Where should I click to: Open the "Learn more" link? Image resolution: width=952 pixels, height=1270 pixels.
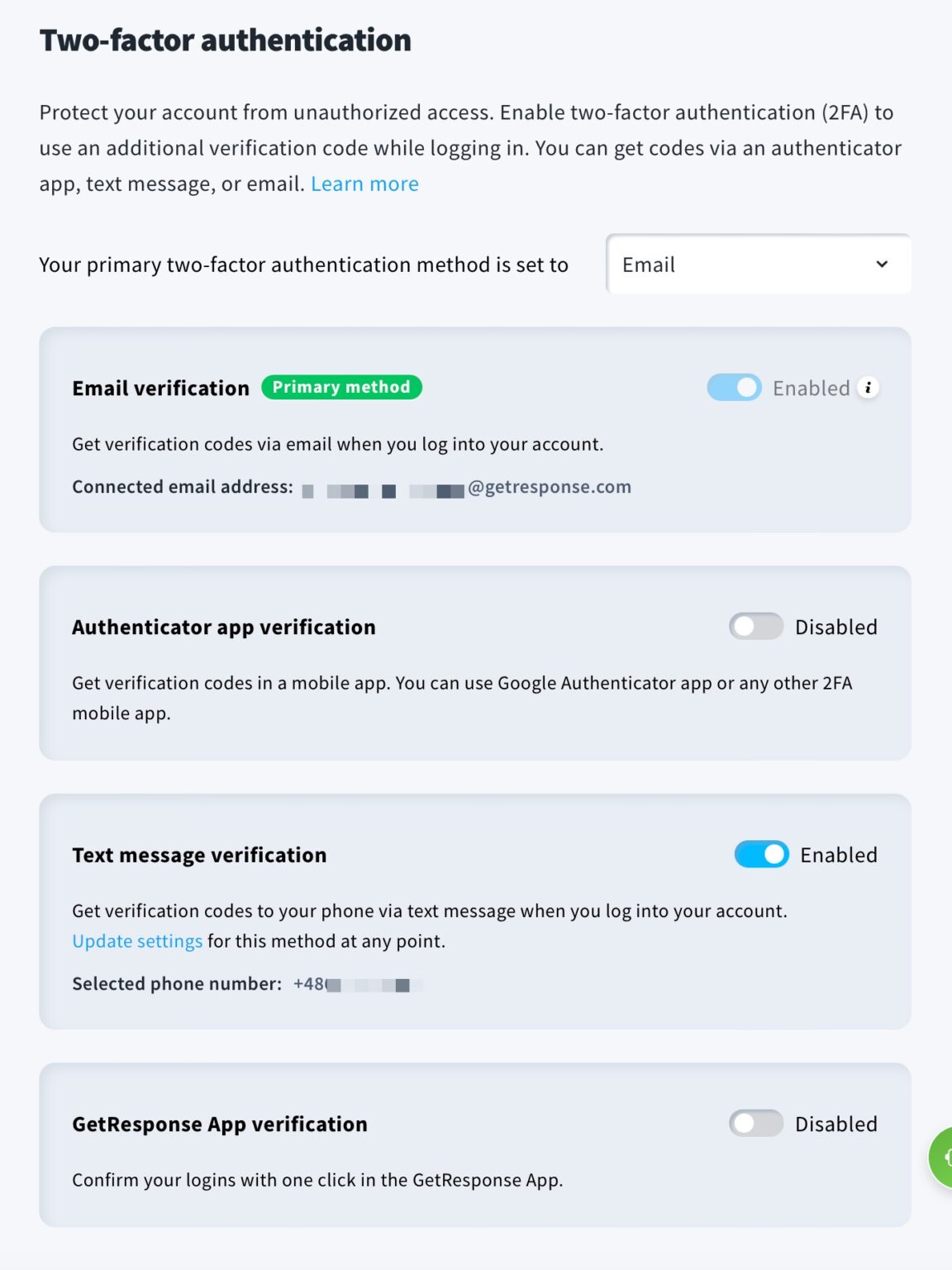[x=364, y=183]
